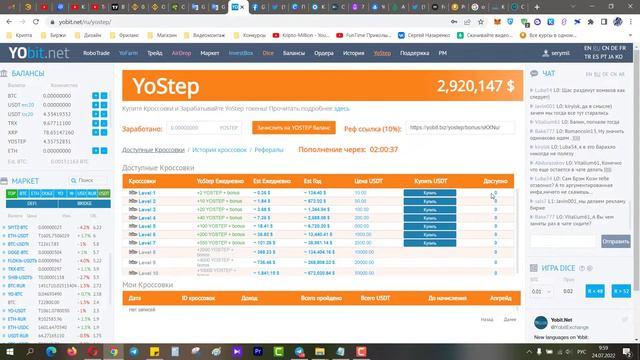Open RoboTrade in the top menu
Screen dimensions: 640x360
click(96, 53)
